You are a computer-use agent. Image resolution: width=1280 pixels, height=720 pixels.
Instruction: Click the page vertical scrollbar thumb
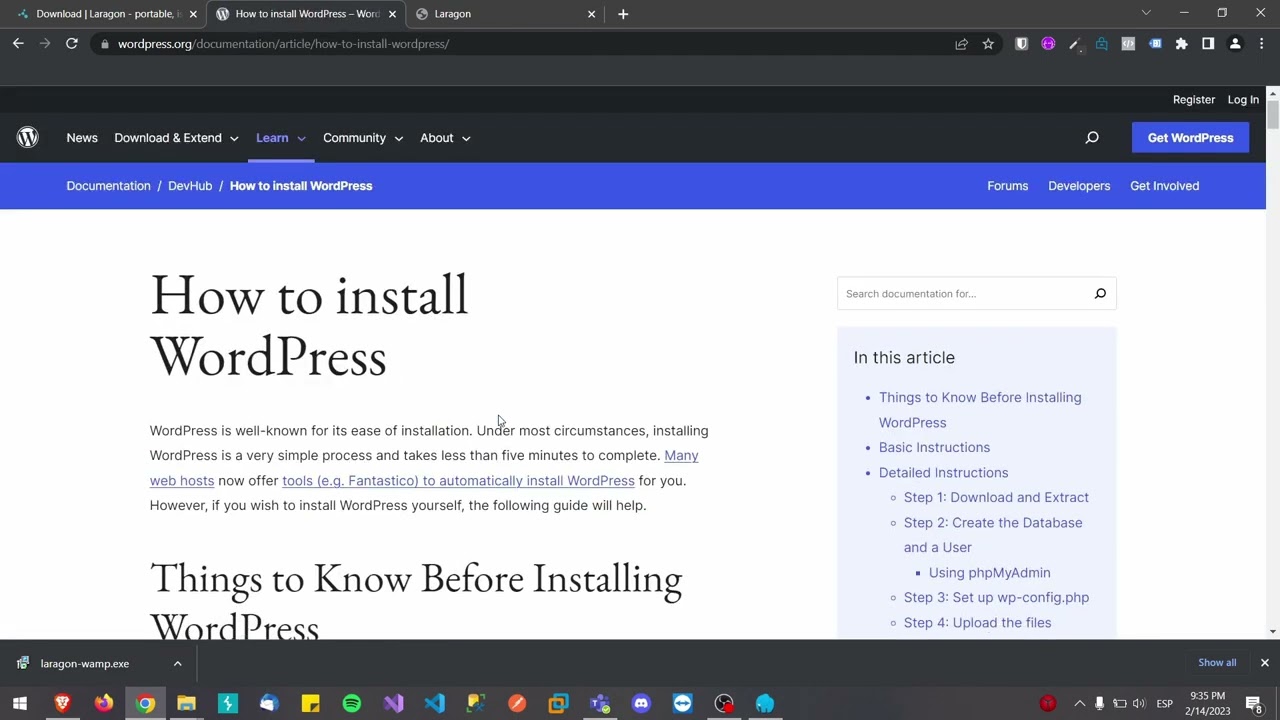[1272, 115]
